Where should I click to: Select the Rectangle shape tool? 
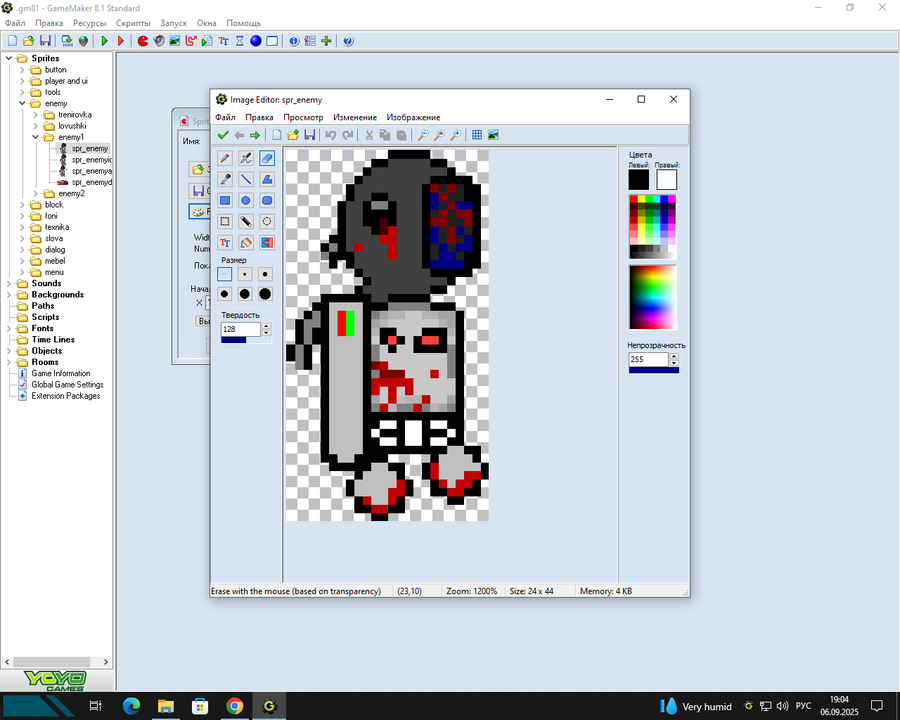(225, 200)
